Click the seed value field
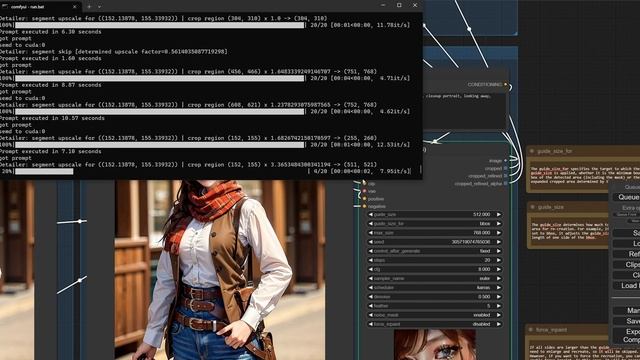This screenshot has width=640, height=360. click(x=435, y=242)
